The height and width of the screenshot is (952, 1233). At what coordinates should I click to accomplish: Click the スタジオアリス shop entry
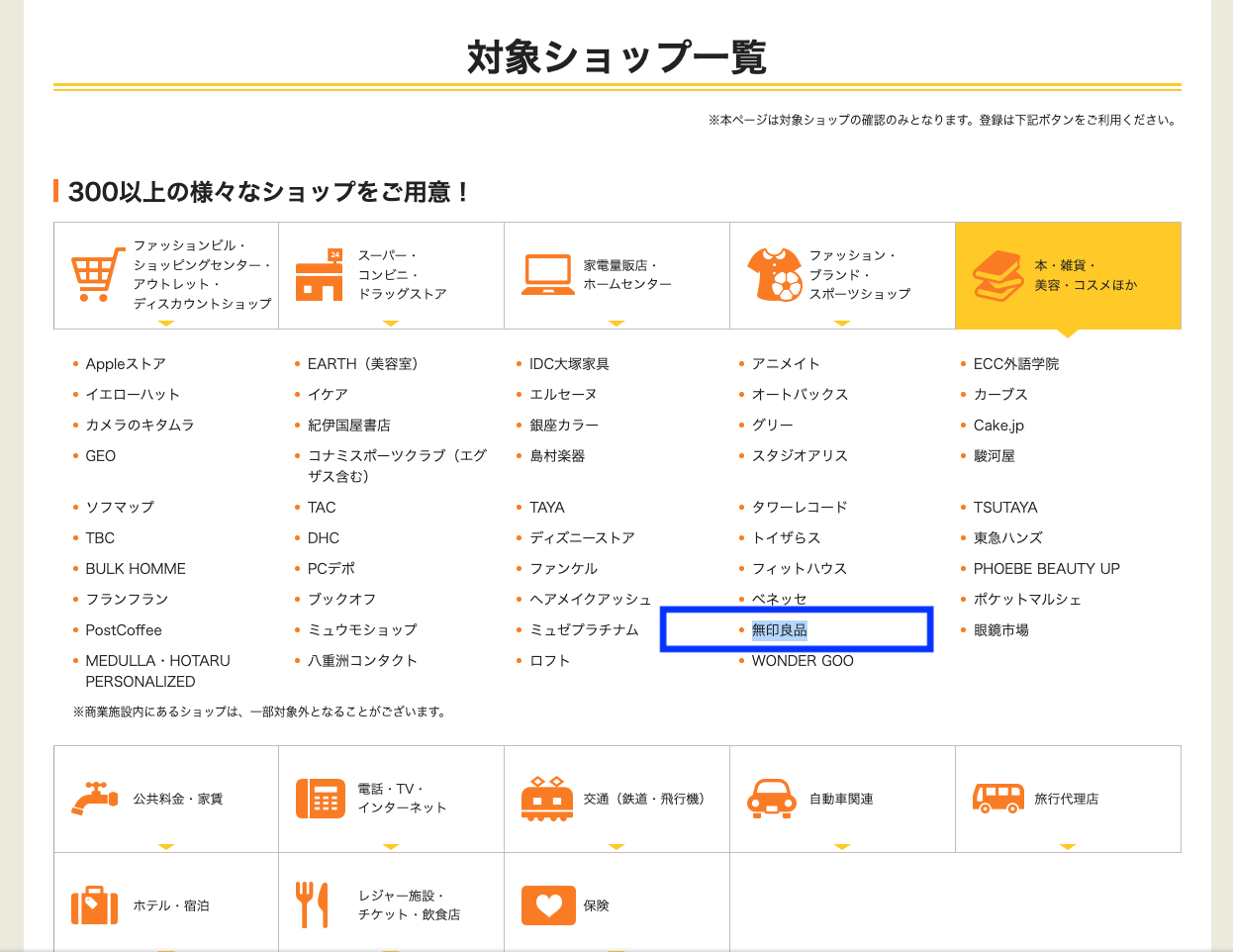tap(800, 456)
